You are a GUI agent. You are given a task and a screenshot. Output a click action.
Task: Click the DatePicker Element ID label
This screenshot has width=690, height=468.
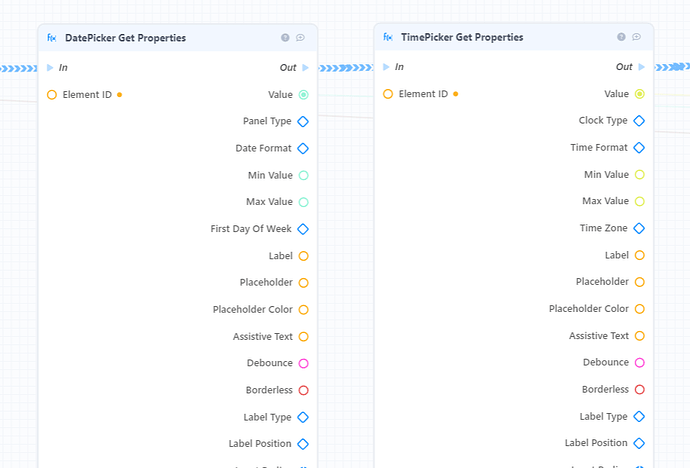click(x=87, y=95)
